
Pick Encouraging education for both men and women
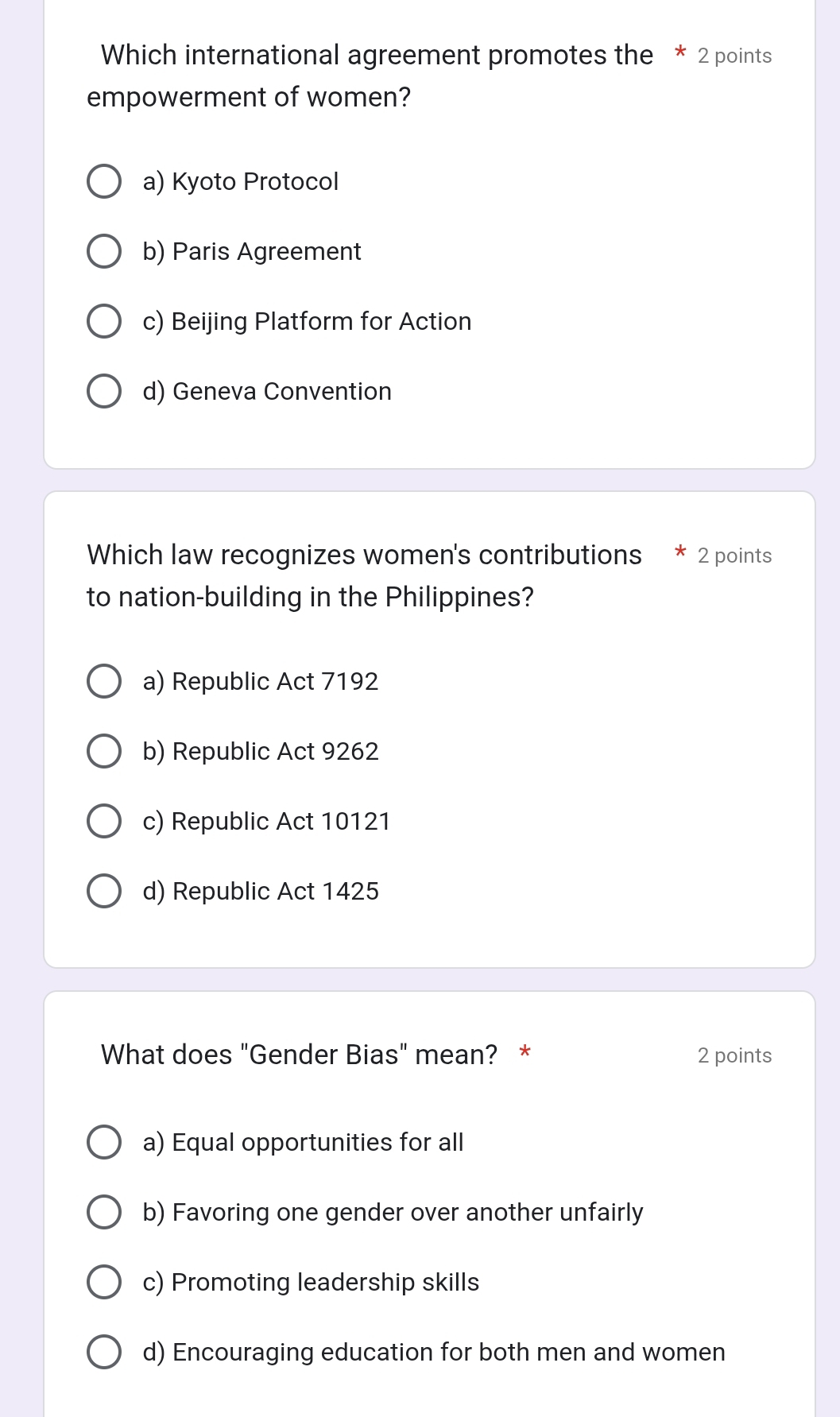104,1353
